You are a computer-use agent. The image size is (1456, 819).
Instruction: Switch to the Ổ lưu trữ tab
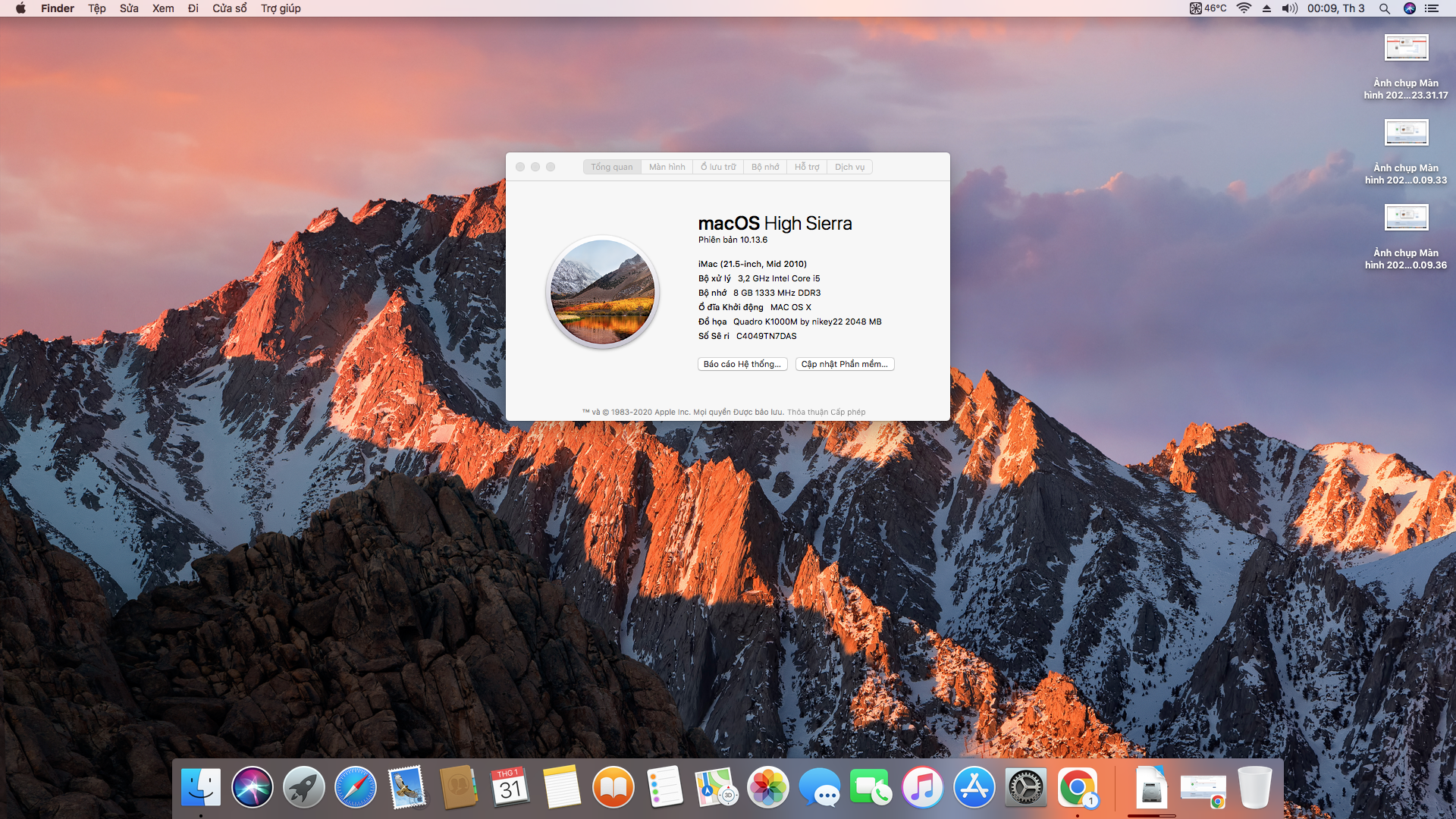tap(718, 167)
